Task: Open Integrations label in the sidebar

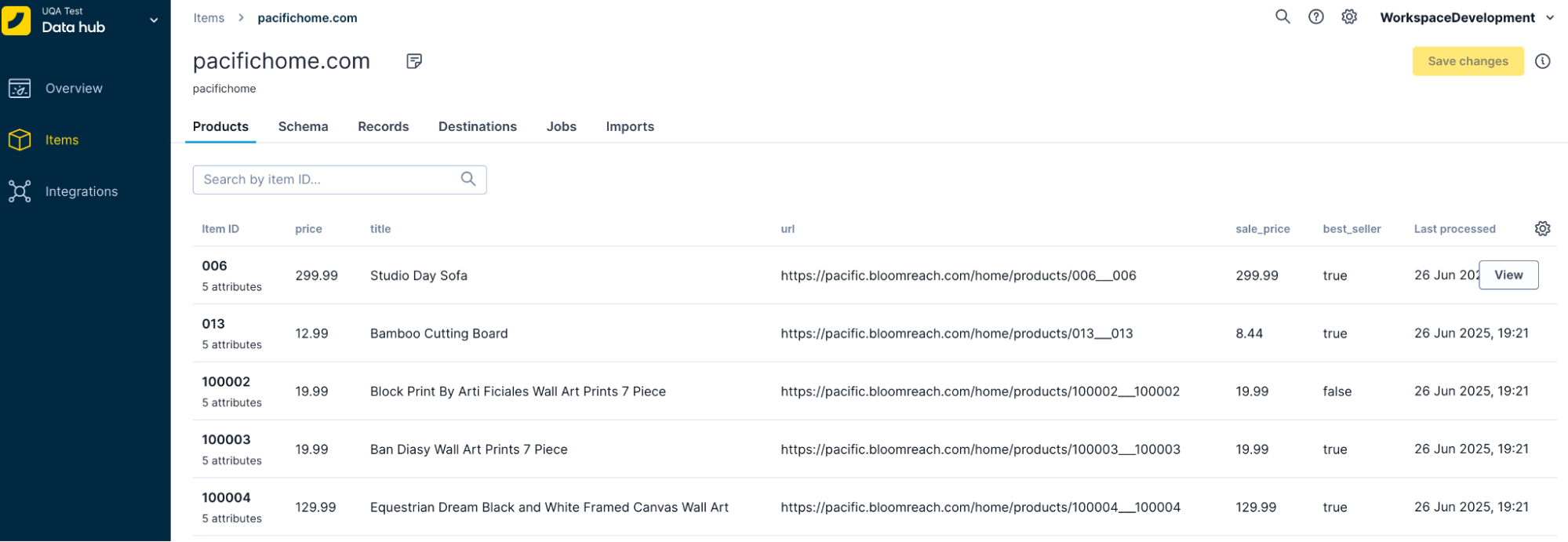Action: coord(82,192)
